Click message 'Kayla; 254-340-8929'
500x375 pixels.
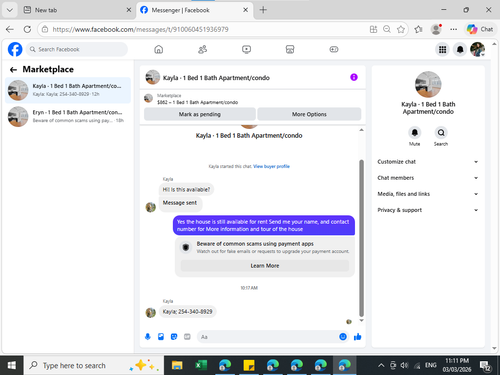[x=187, y=312]
